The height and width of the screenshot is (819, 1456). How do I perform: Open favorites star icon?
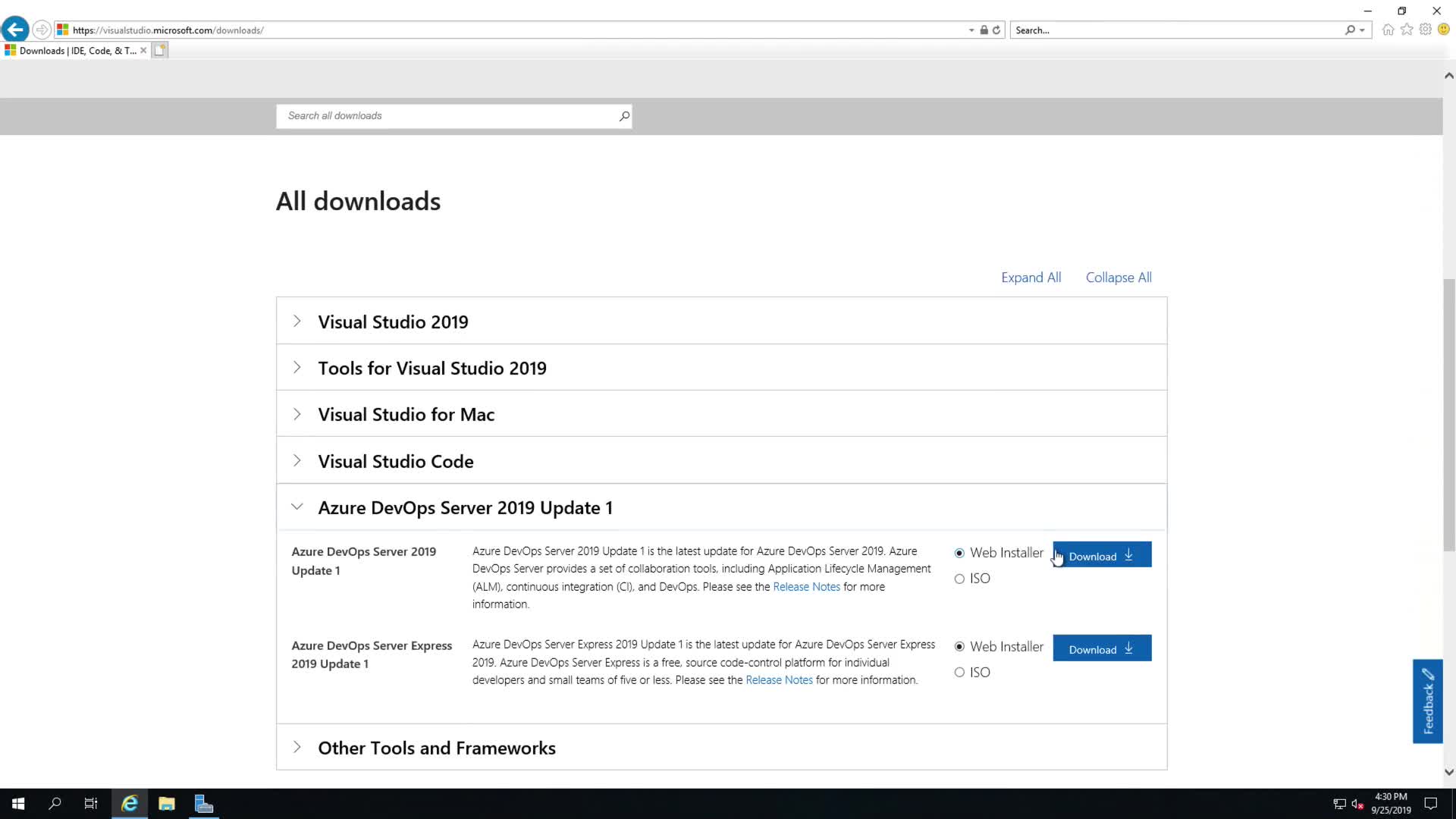pos(1407,30)
